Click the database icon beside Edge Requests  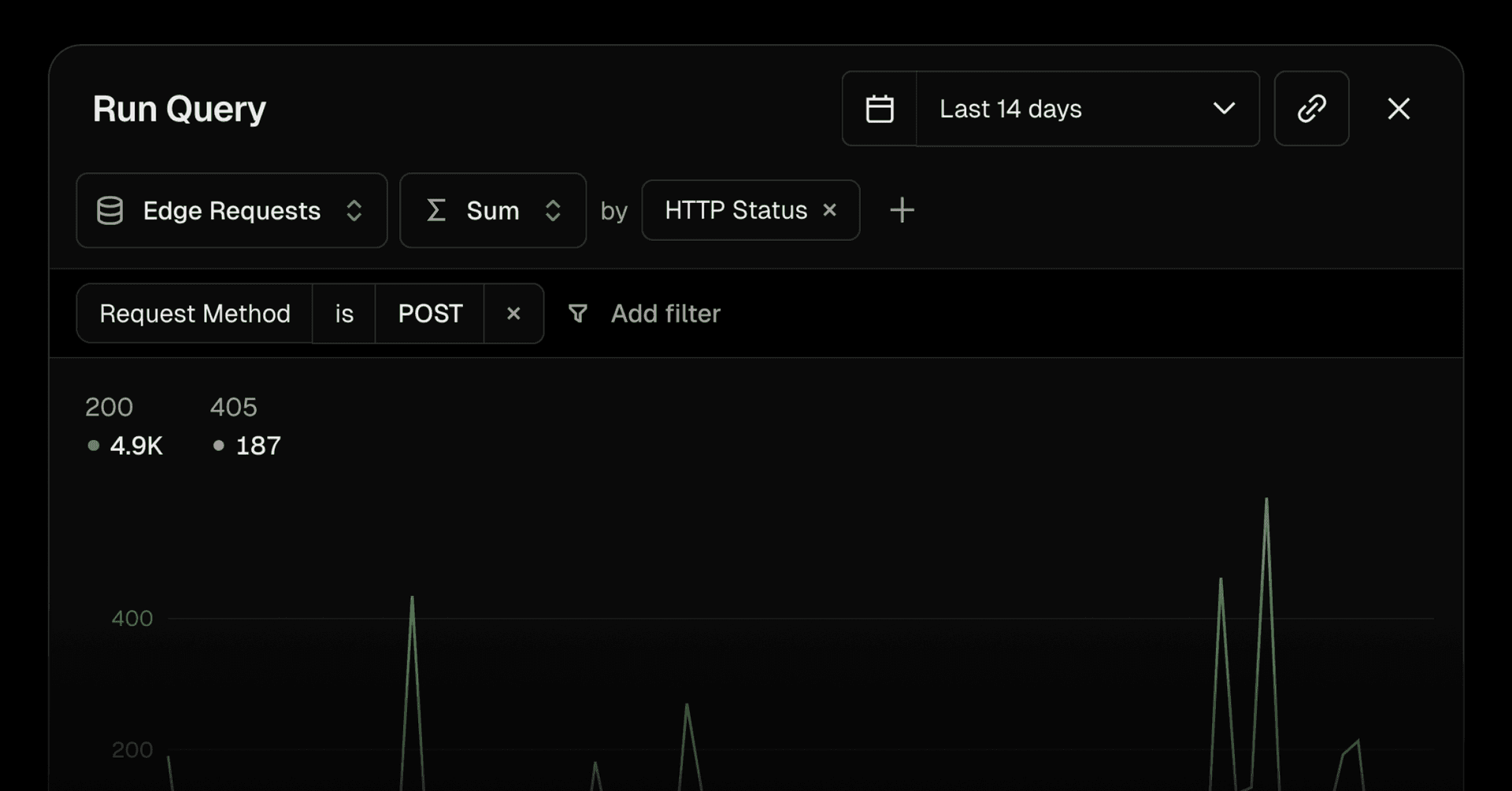coord(109,211)
